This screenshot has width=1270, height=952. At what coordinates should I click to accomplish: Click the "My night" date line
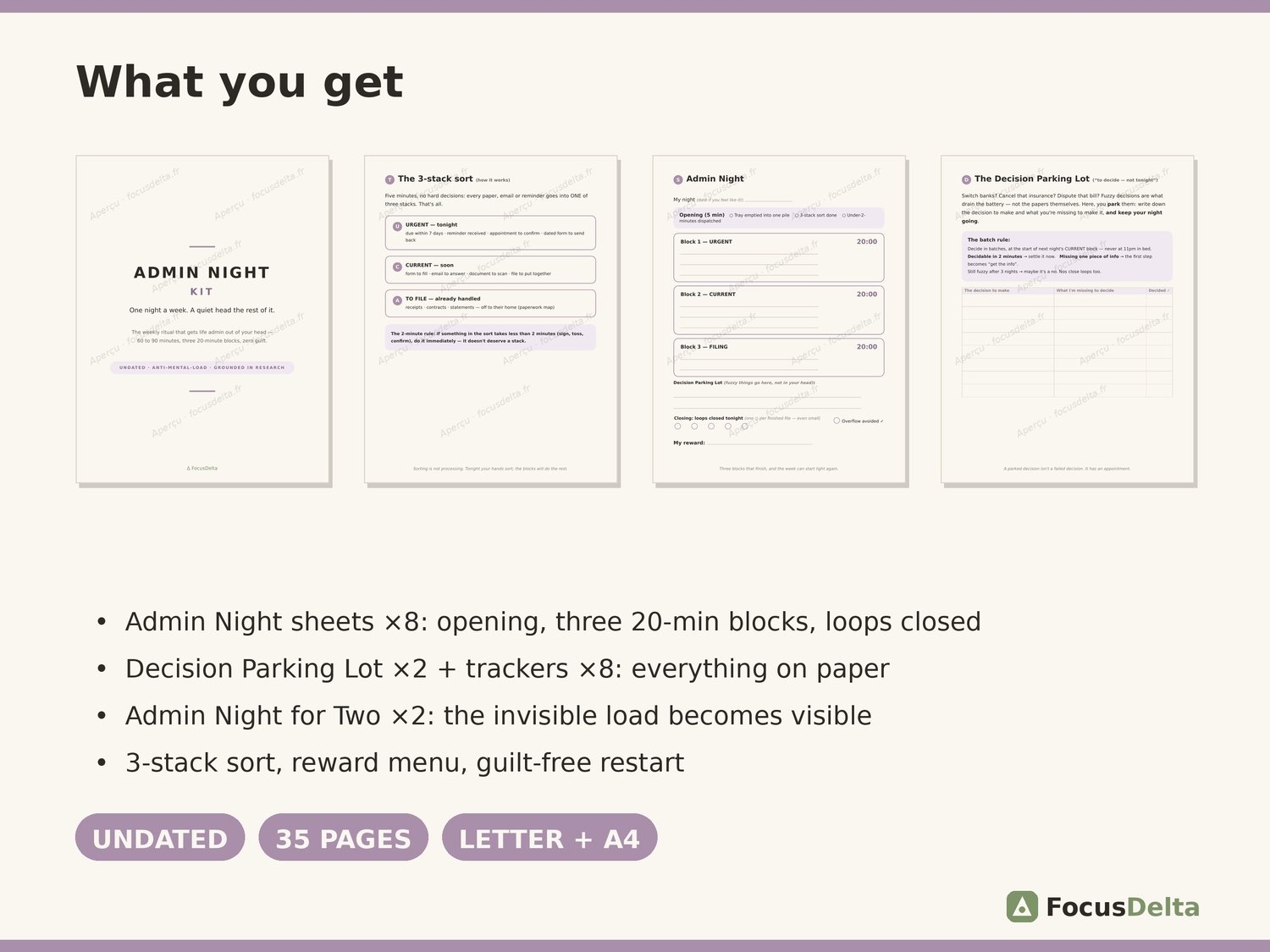pyautogui.click(x=769, y=200)
